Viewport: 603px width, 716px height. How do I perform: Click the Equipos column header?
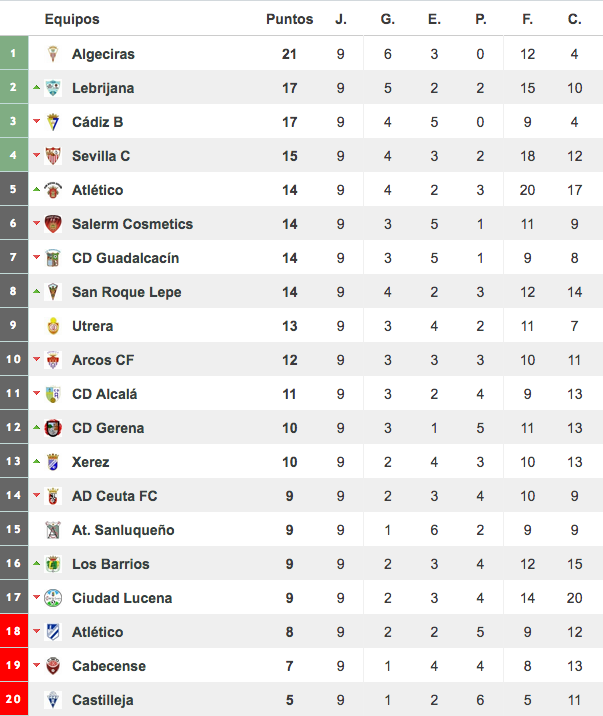pos(72,19)
